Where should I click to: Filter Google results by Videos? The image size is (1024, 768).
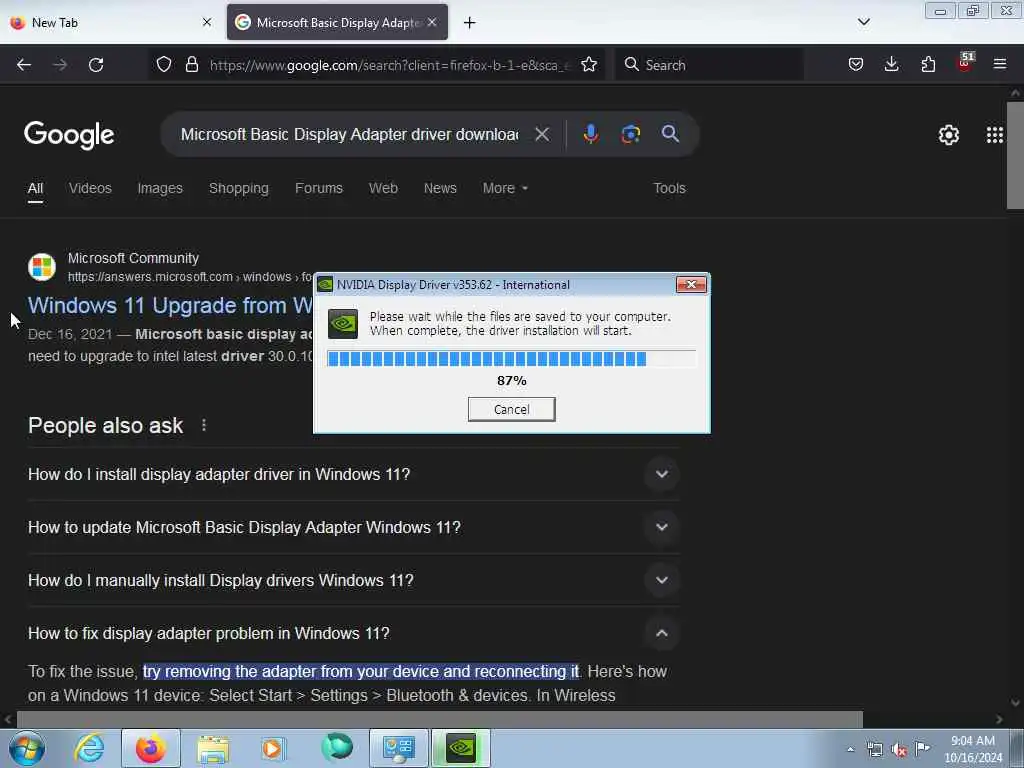[90, 188]
